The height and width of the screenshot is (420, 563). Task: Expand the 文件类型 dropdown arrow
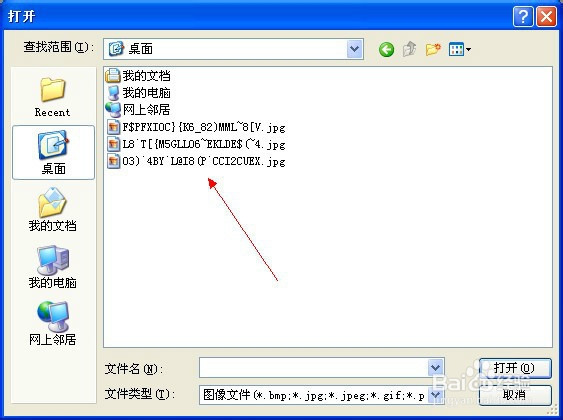[x=436, y=395]
